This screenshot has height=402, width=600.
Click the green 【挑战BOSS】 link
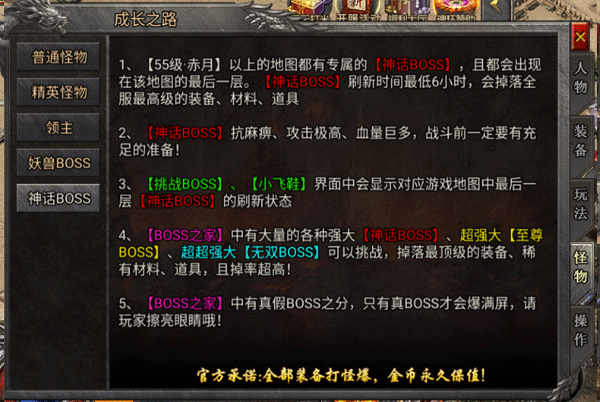[185, 184]
